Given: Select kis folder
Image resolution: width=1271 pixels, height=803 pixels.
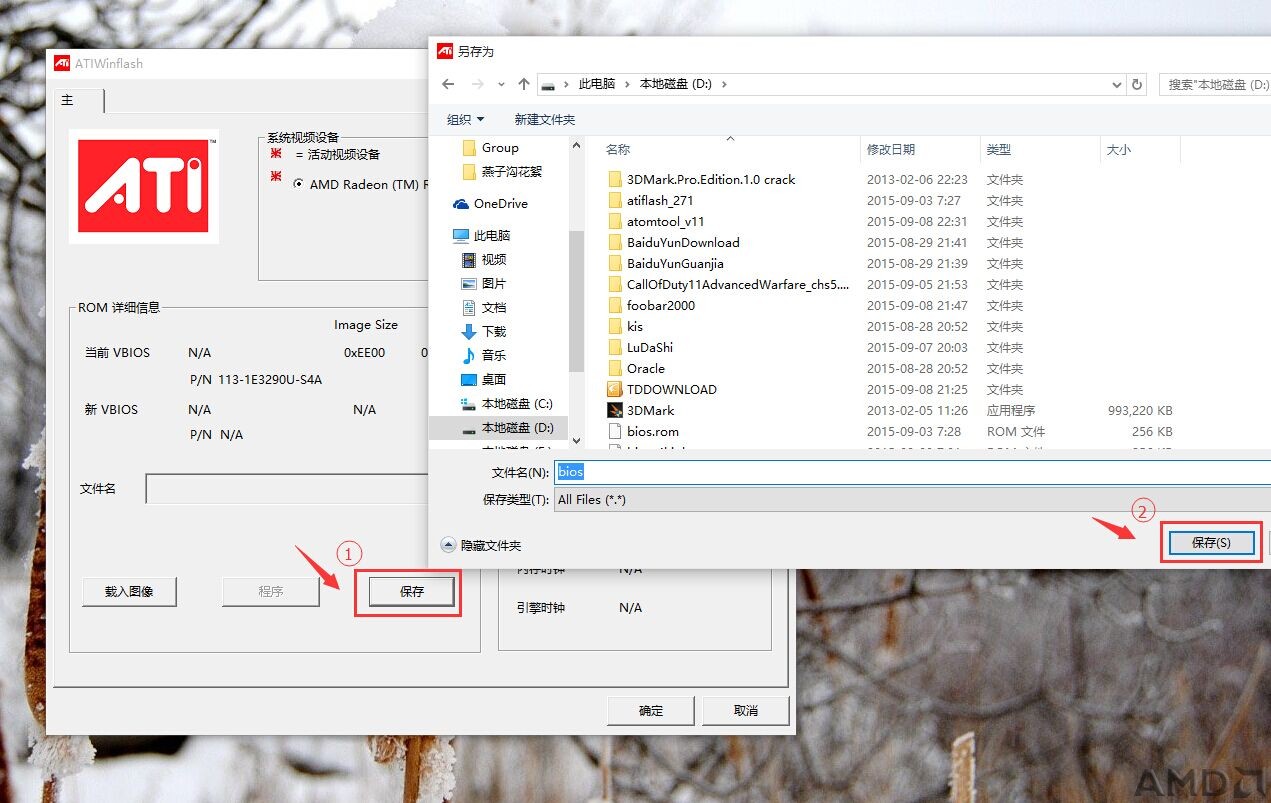Looking at the screenshot, I should click(x=625, y=326).
